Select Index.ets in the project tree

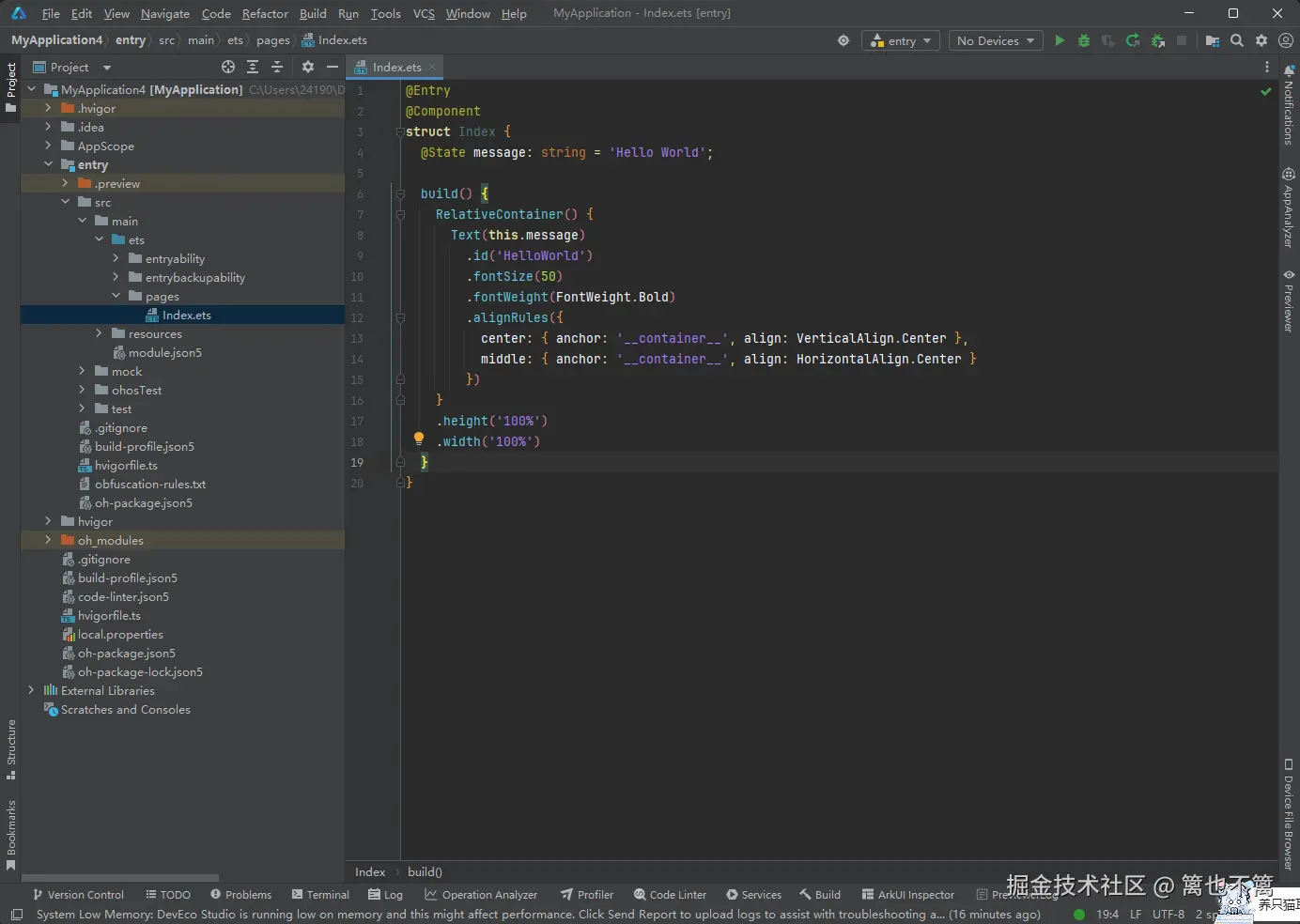tap(182, 315)
